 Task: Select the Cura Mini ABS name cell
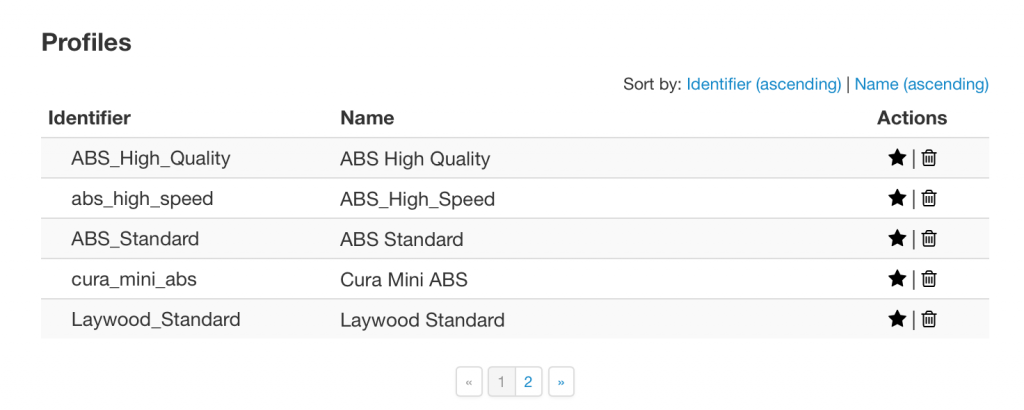(x=404, y=279)
